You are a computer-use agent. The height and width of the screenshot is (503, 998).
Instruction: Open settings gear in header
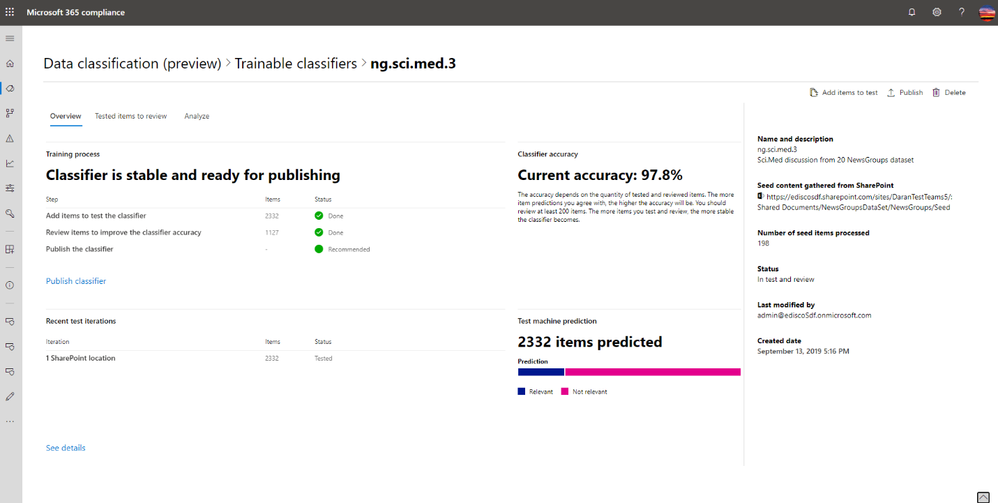tap(936, 12)
